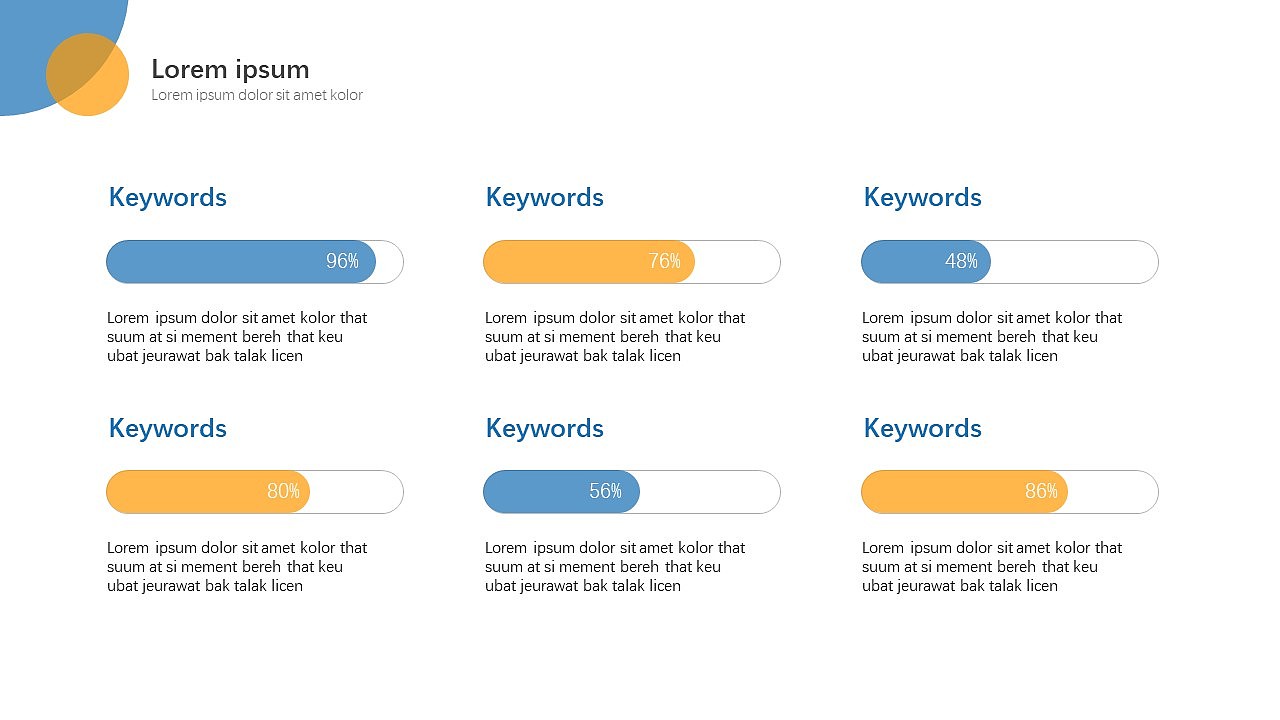1280x720 pixels.
Task: Click the Keywords heading above the 96% bar
Action: [x=168, y=197]
